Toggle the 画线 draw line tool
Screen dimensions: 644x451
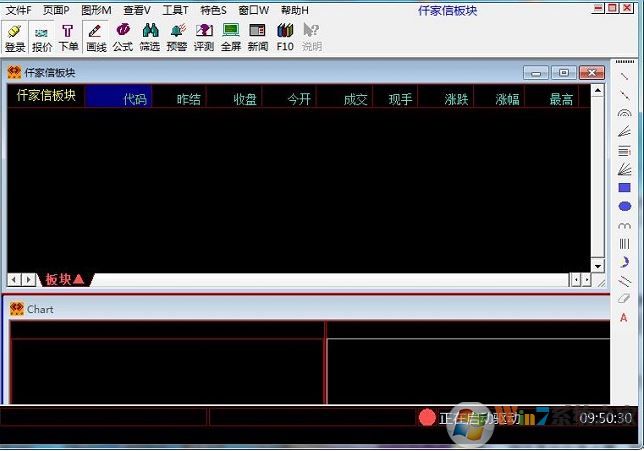click(x=95, y=37)
